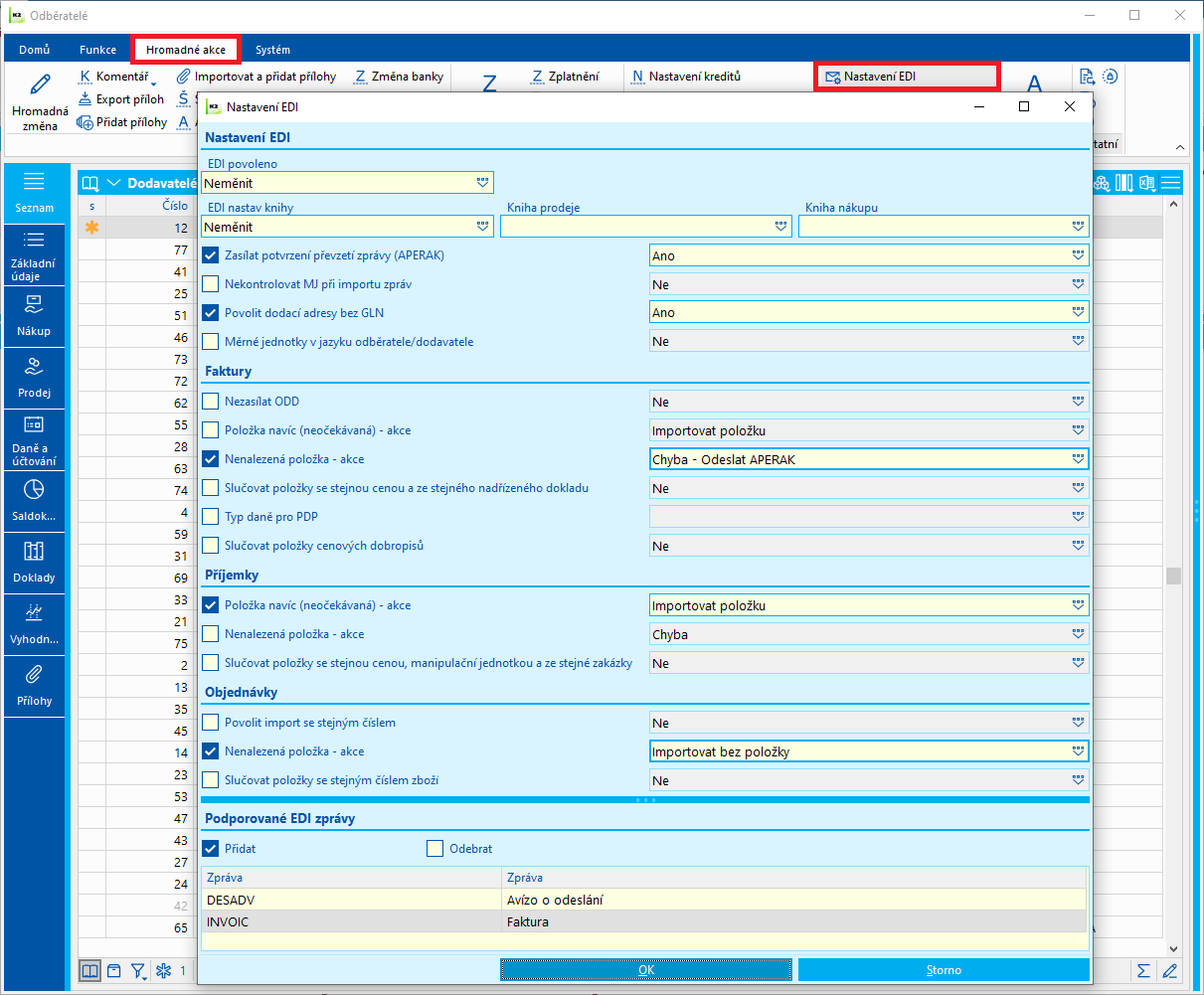Image resolution: width=1204 pixels, height=995 pixels.
Task: Open the Kniha prodeje dropdown
Action: point(781,227)
